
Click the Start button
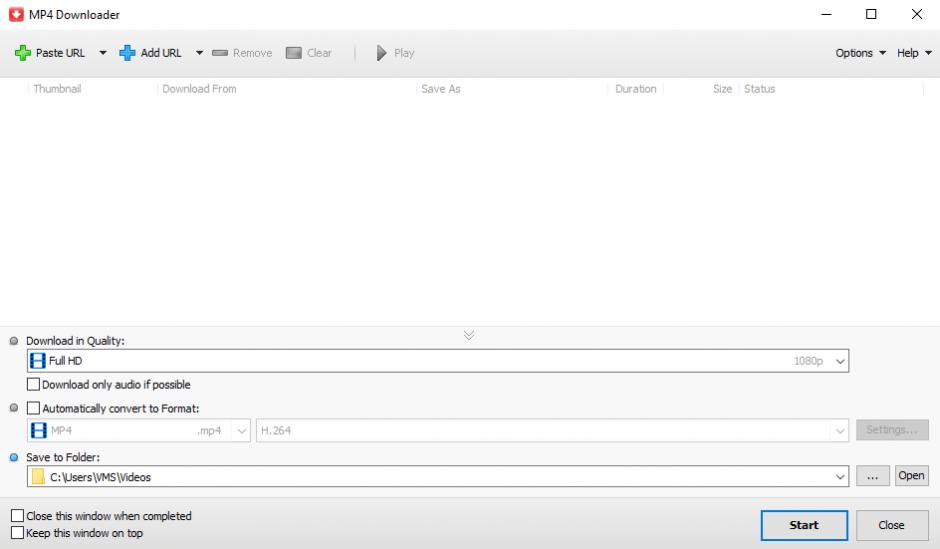[803, 525]
